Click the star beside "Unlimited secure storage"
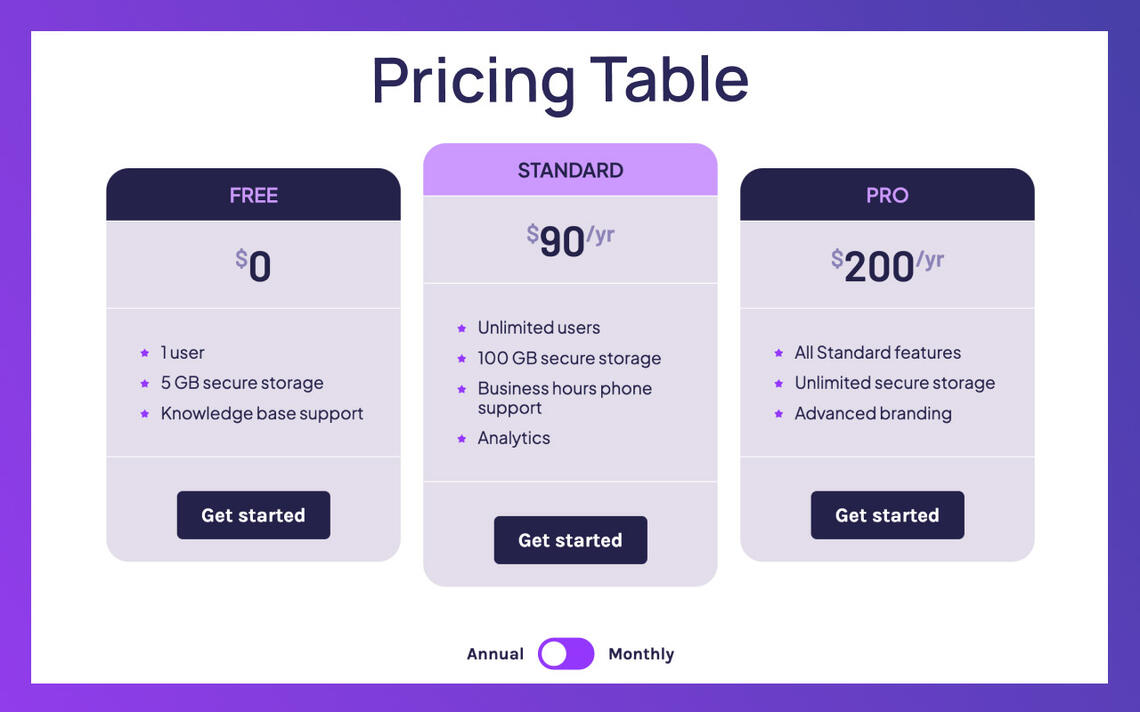Viewport: 1140px width, 712px height. [x=778, y=383]
